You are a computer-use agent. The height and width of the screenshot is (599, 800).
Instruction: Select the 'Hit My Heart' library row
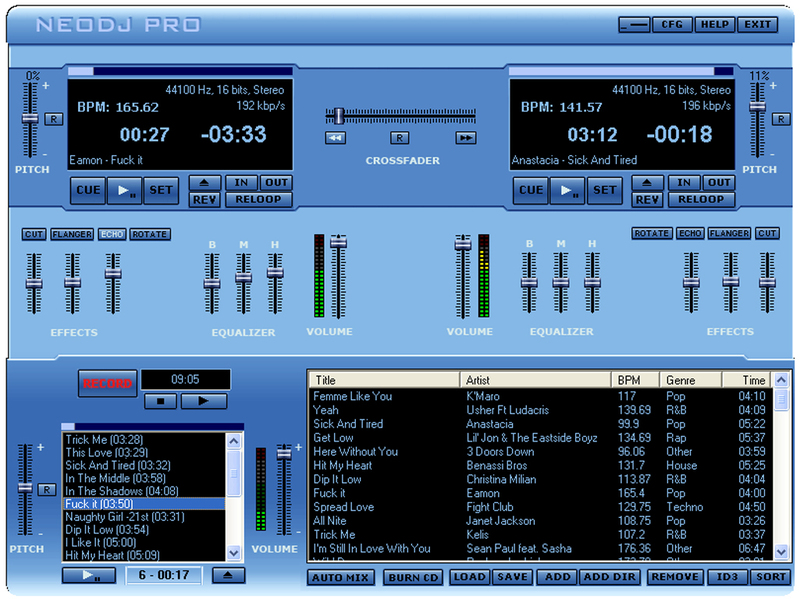541,465
